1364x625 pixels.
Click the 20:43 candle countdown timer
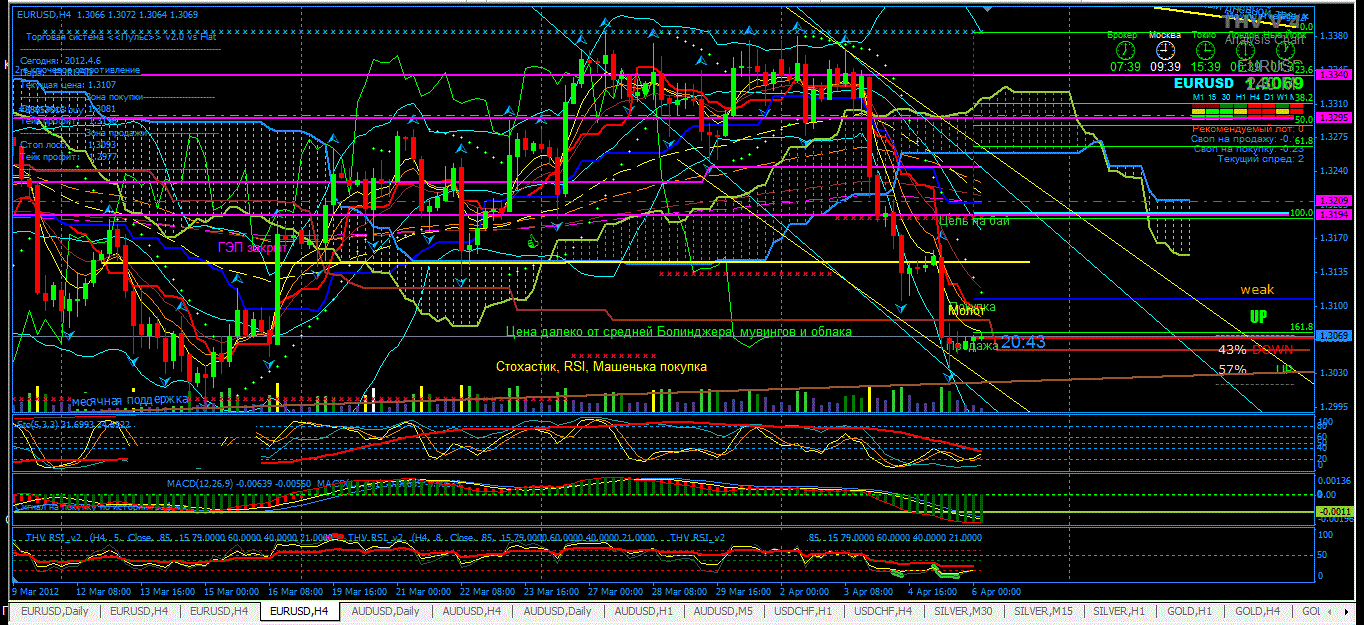[1023, 342]
